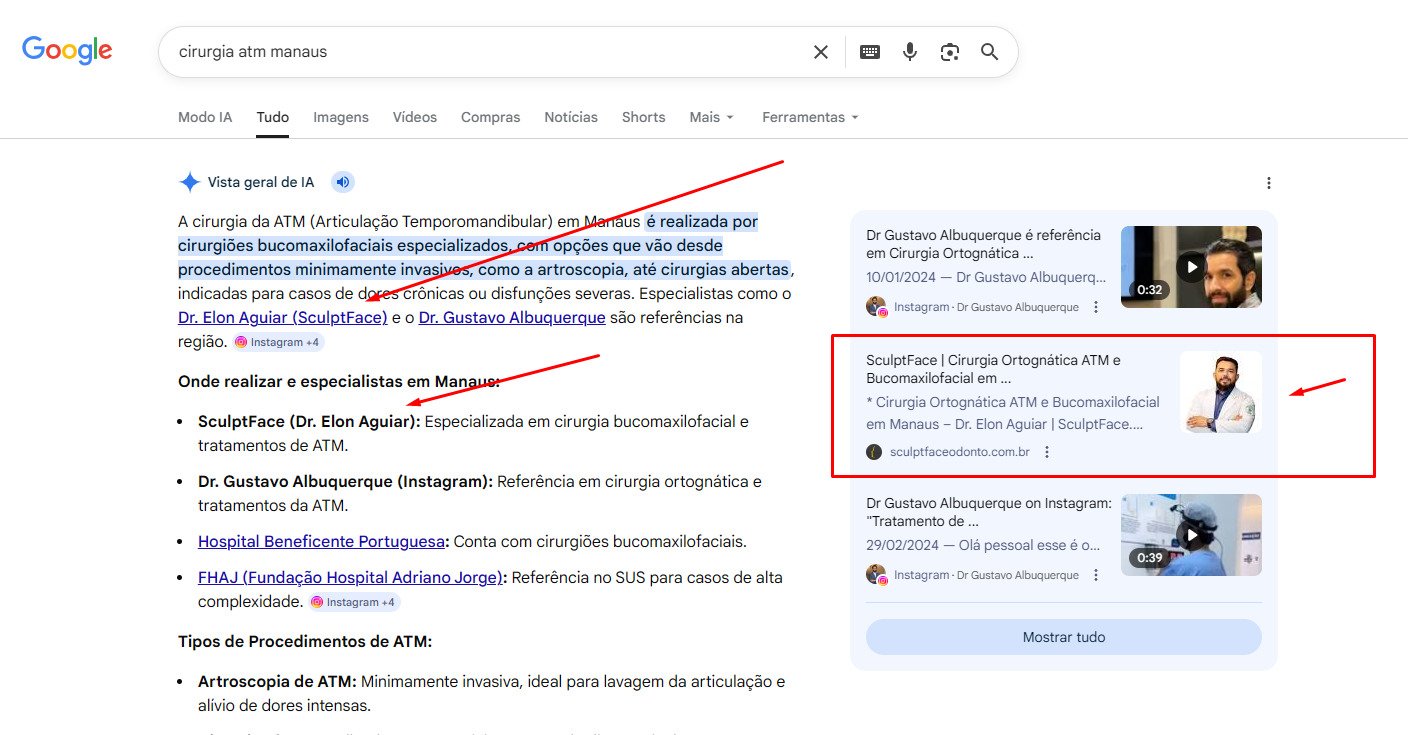The width and height of the screenshot is (1408, 735).
Task: Open the on-screen keyboard icon
Action: (x=870, y=52)
